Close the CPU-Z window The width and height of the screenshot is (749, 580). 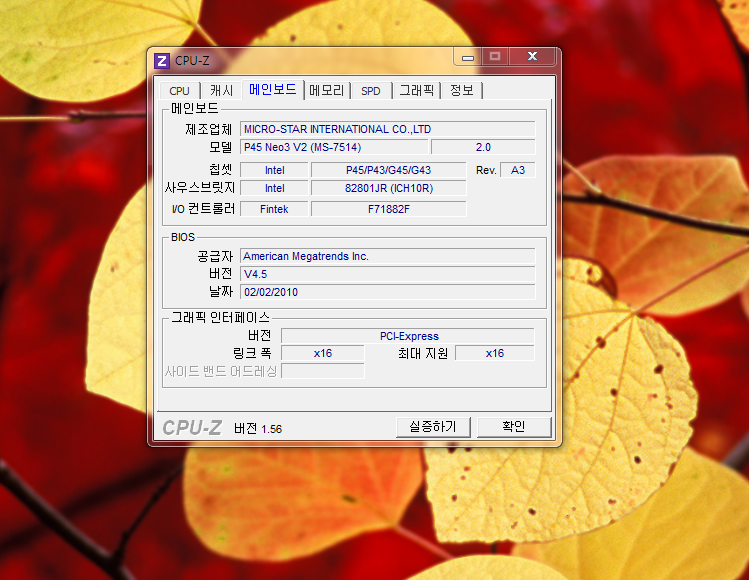point(532,57)
